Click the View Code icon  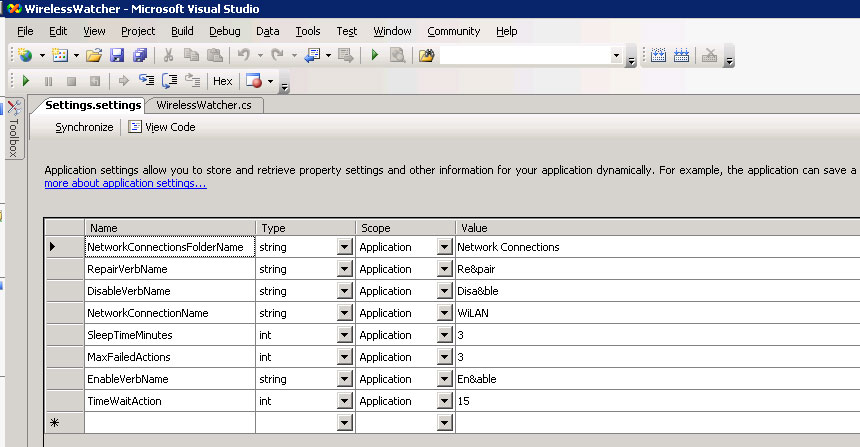135,127
